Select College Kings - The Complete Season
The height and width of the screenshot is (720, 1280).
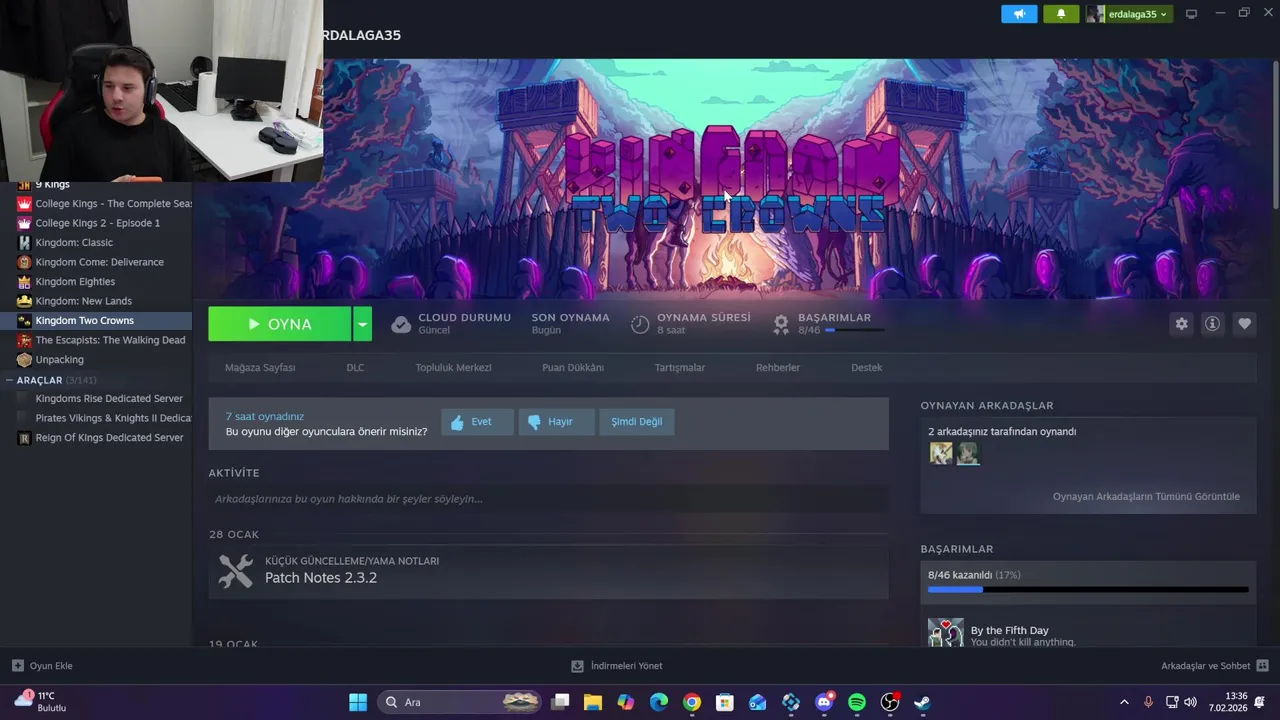tap(96, 204)
